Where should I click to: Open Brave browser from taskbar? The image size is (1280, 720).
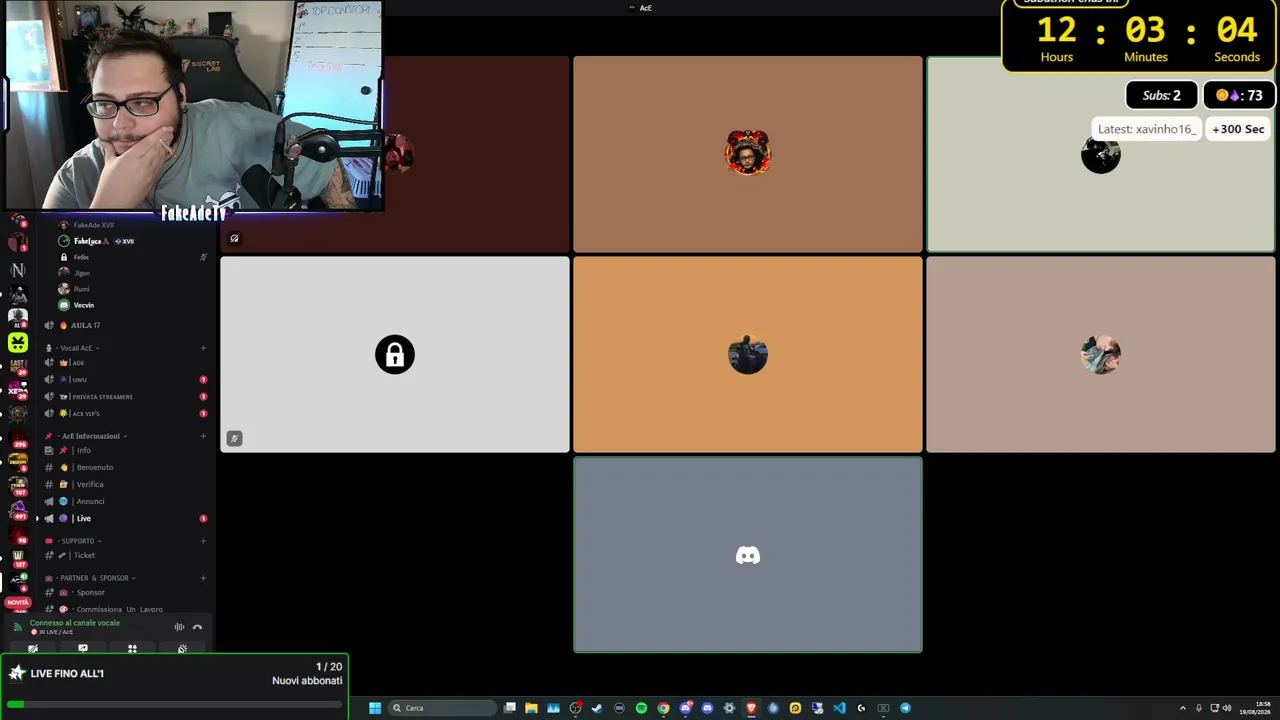pyautogui.click(x=751, y=708)
